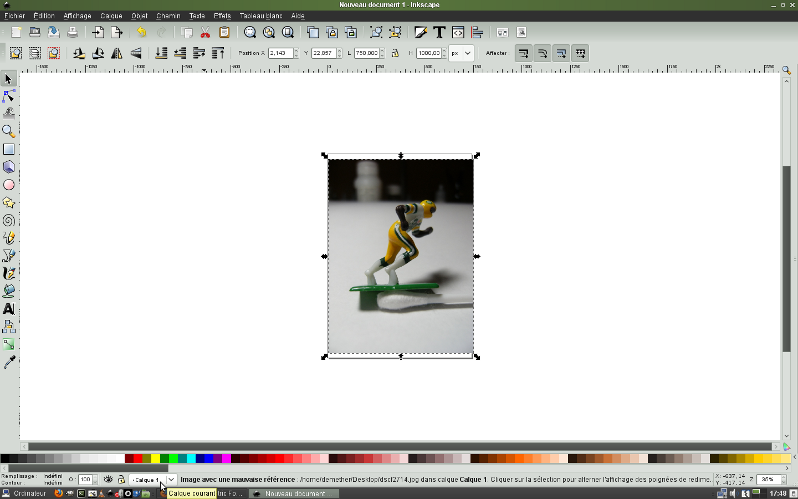The width and height of the screenshot is (798, 499).
Task: Click the Open file icon
Action: (35, 32)
